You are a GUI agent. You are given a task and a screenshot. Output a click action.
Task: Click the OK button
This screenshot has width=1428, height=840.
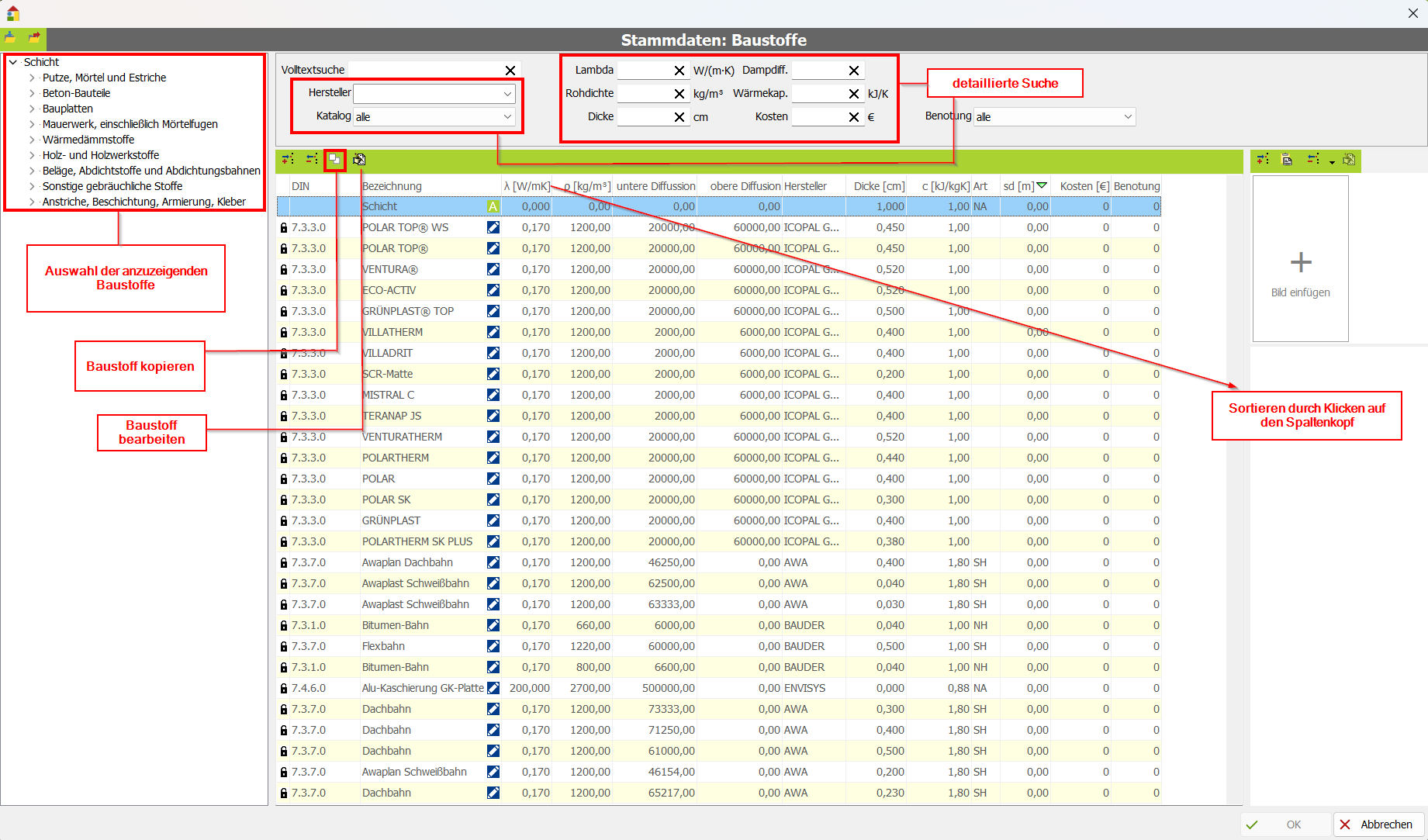[x=1285, y=824]
